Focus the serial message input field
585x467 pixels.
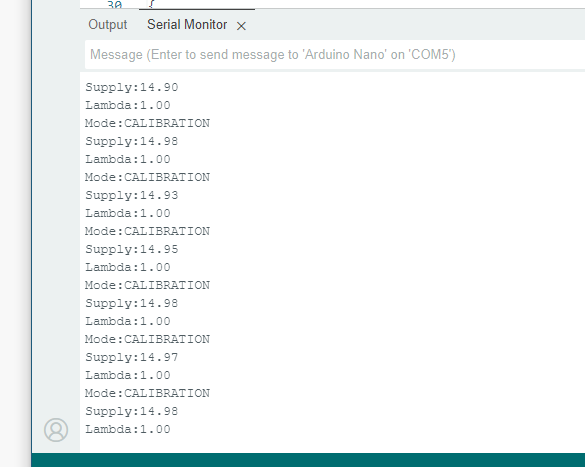335,54
